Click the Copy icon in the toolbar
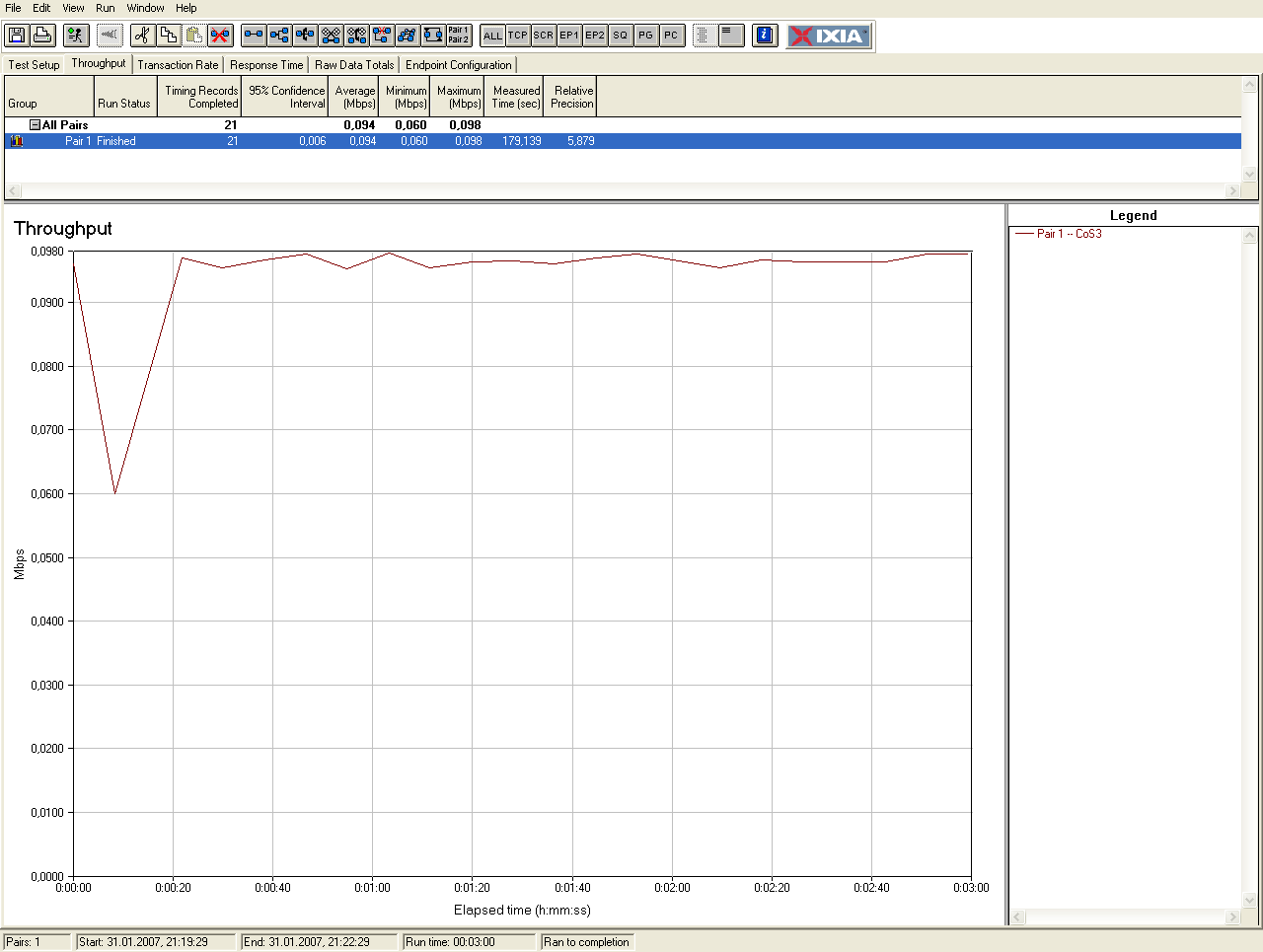 pyautogui.click(x=169, y=36)
